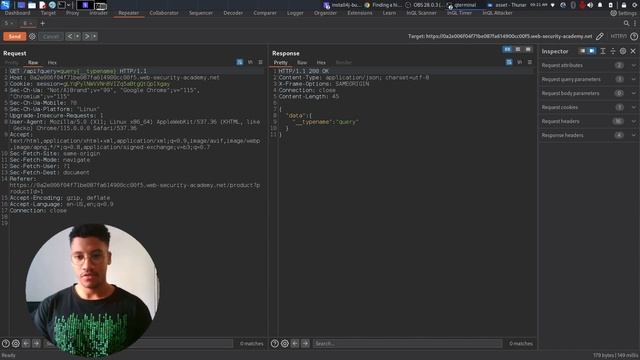This screenshot has height=360, width=640.
Task: Dock Inspector panel to the left
Action: (x=582, y=51)
